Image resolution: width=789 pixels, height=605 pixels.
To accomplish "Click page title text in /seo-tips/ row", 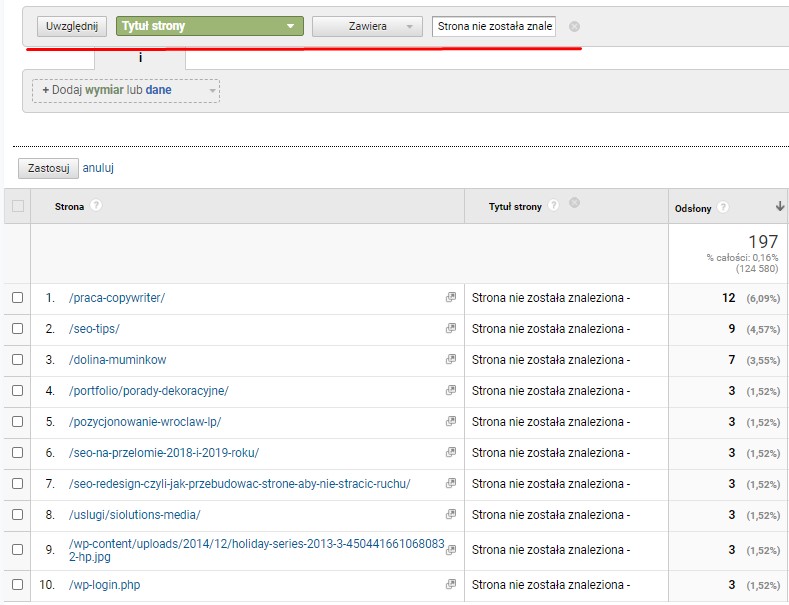I will tap(551, 329).
